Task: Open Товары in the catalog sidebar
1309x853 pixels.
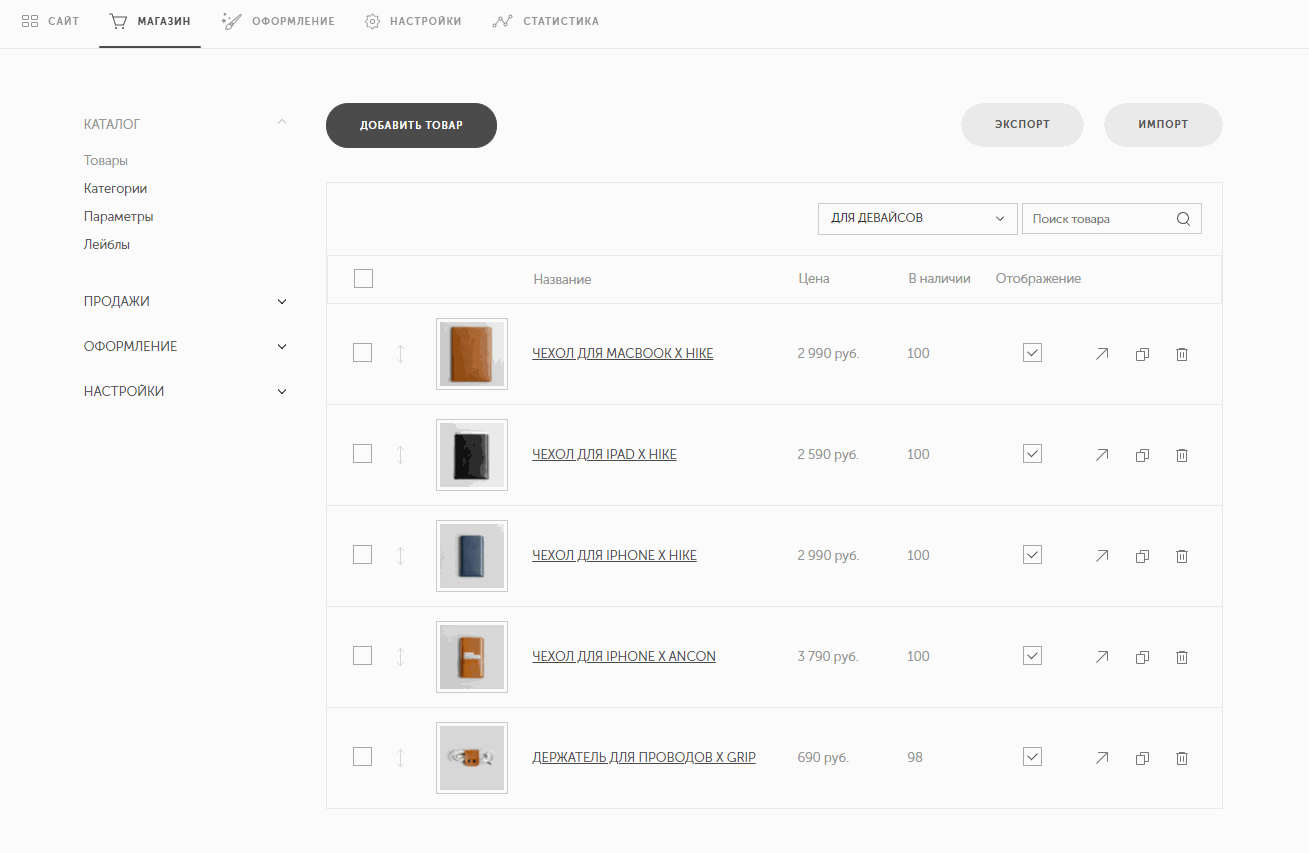Action: pos(106,161)
